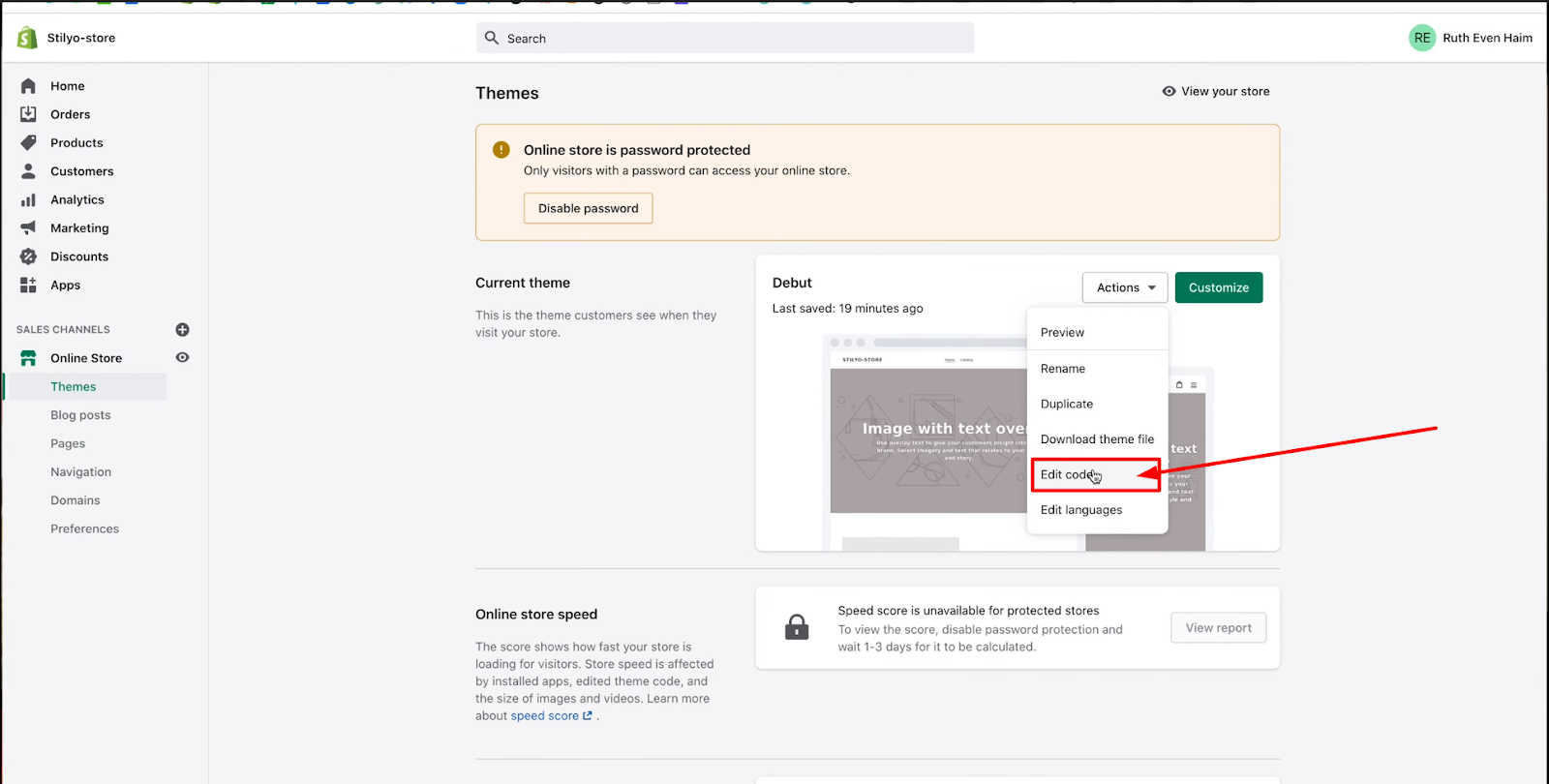Viewport: 1549px width, 784px height.
Task: Click the SALES CHANNELS heading
Action: (63, 330)
